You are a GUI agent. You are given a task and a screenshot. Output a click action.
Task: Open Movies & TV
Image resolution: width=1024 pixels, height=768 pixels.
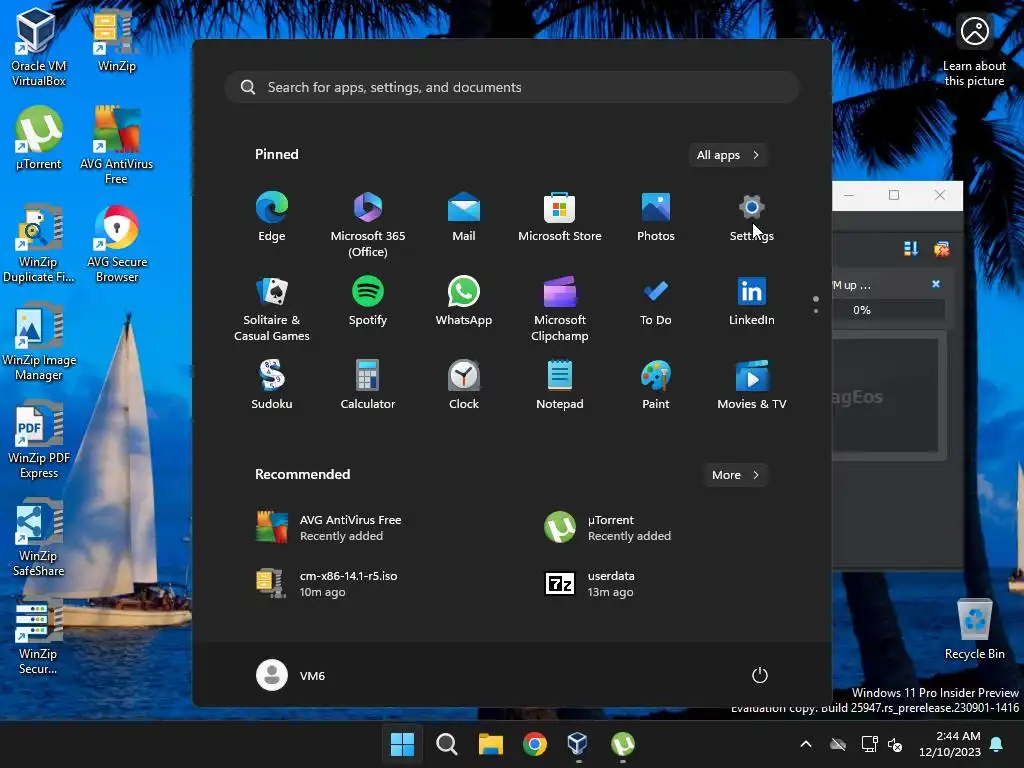pos(752,385)
